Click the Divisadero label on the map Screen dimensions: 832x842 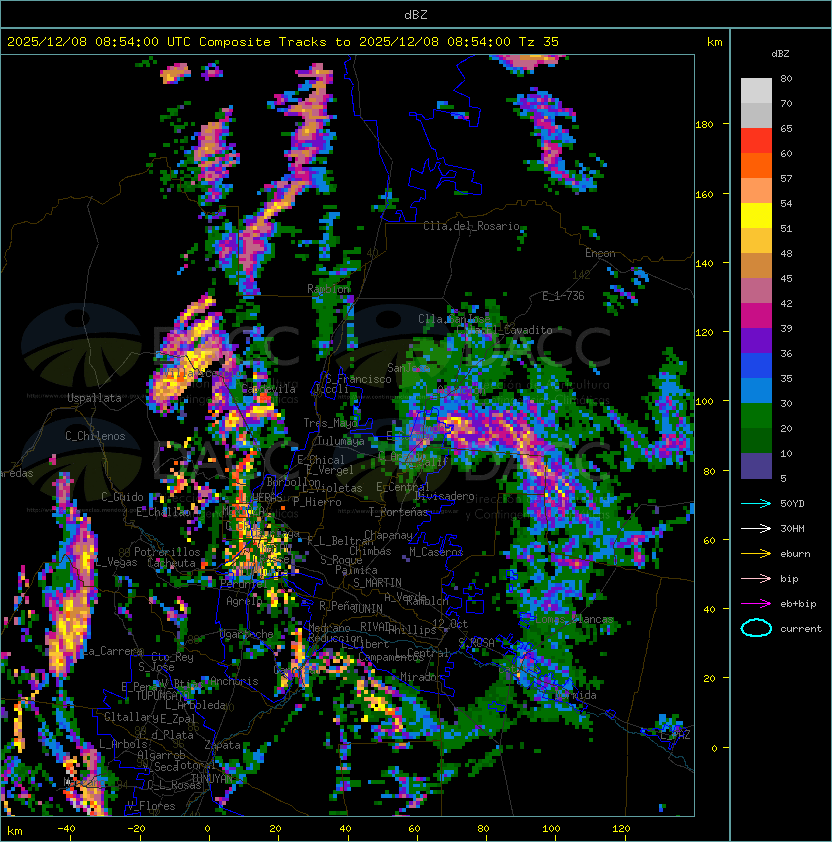445,496
